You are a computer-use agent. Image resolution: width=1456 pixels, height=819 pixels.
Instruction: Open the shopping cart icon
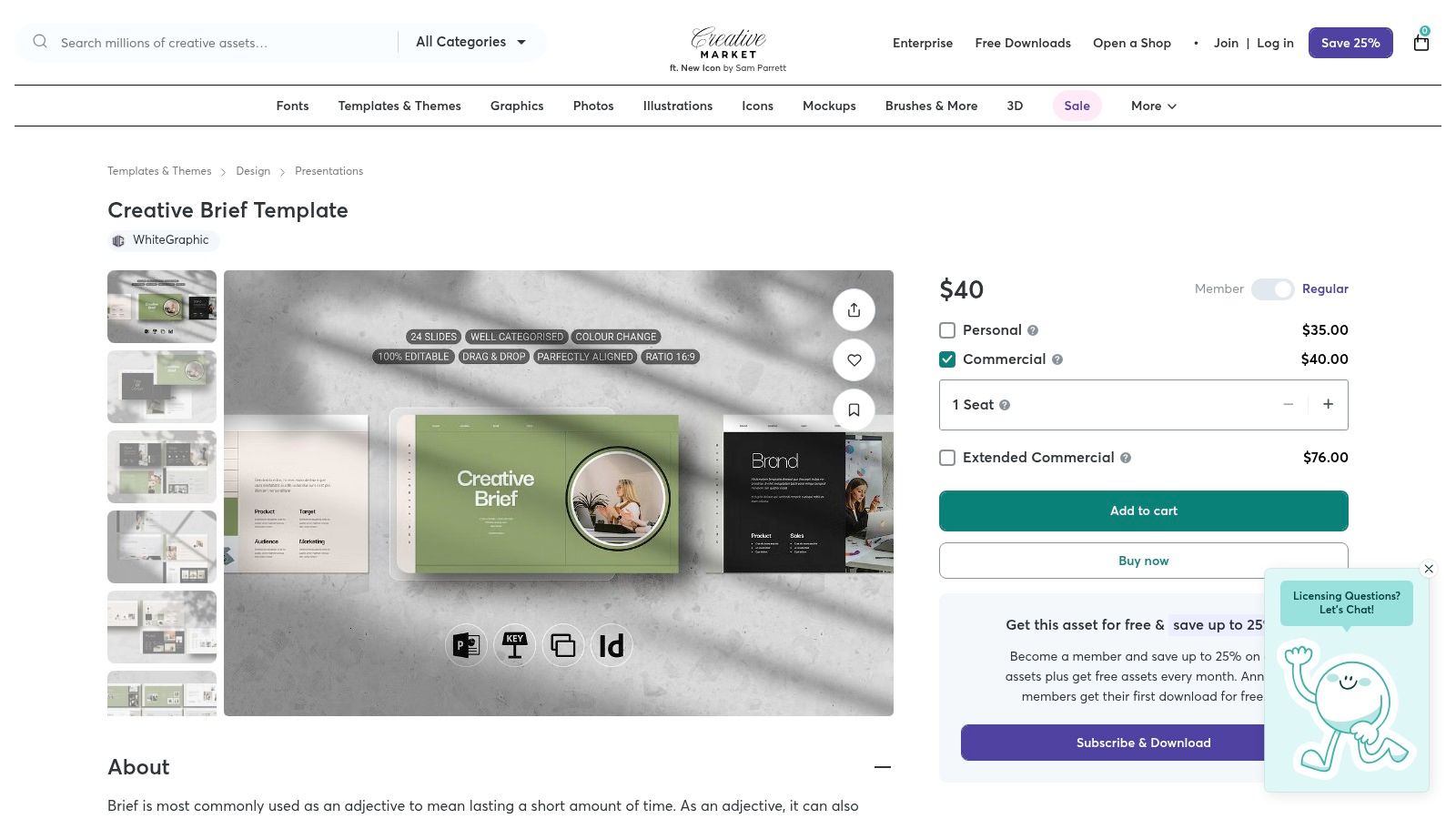[1421, 42]
